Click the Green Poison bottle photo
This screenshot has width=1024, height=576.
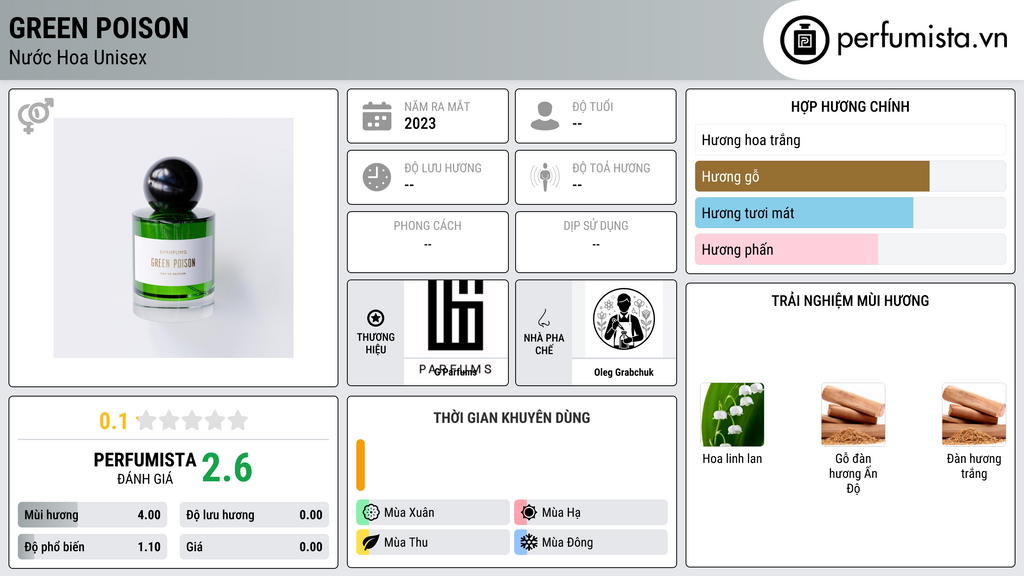173,238
